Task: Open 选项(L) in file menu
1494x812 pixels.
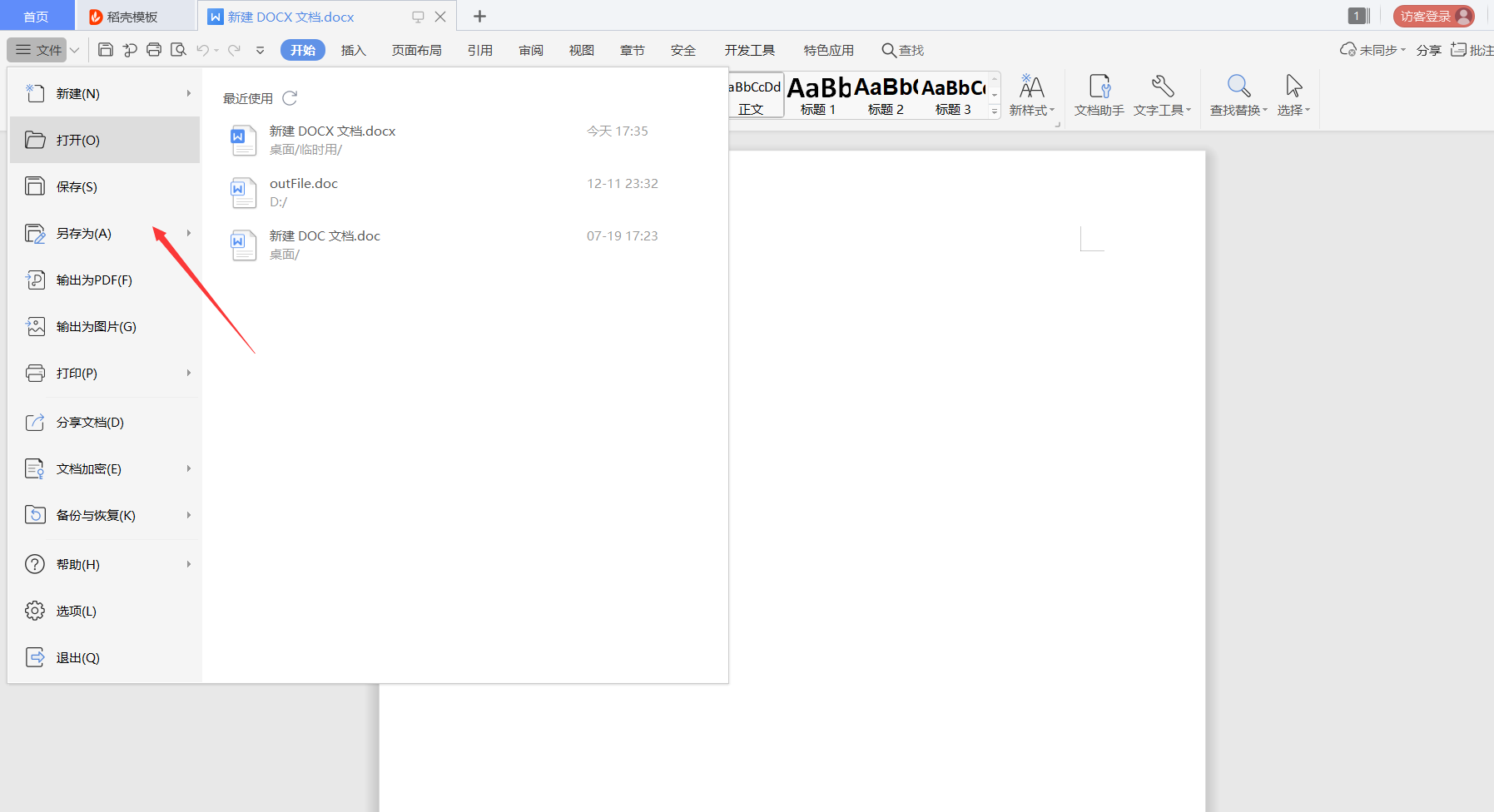Action: pos(105,611)
